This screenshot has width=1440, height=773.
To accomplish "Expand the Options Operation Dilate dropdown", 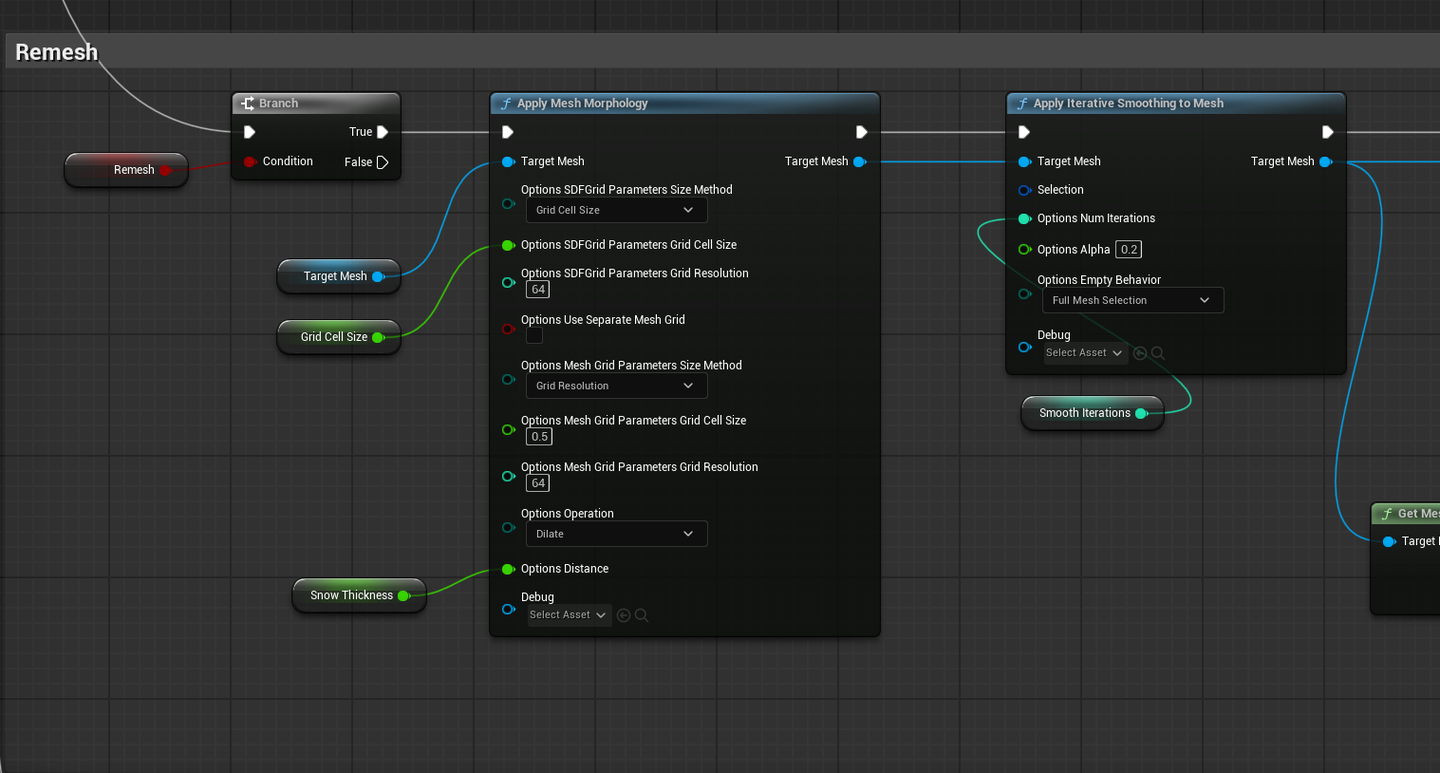I will tap(616, 534).
